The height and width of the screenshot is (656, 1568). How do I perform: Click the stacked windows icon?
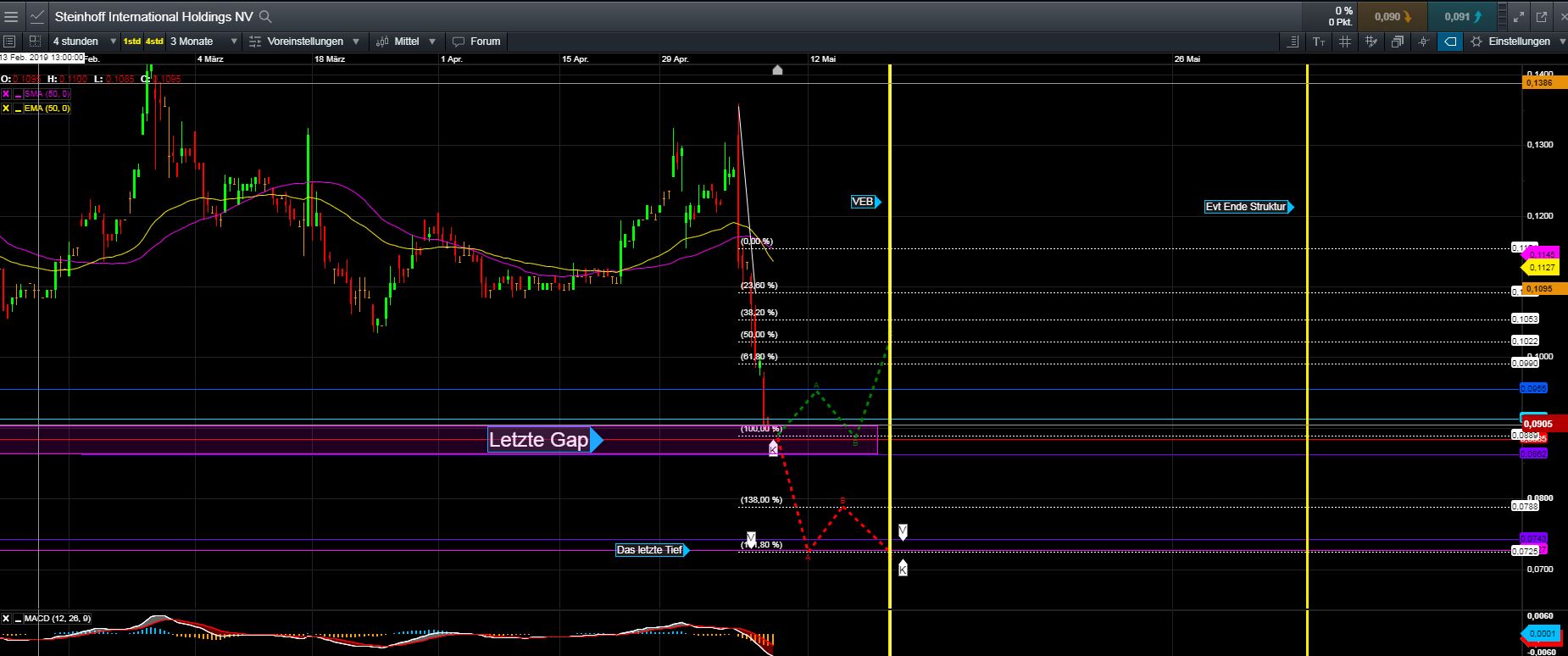click(1398, 41)
